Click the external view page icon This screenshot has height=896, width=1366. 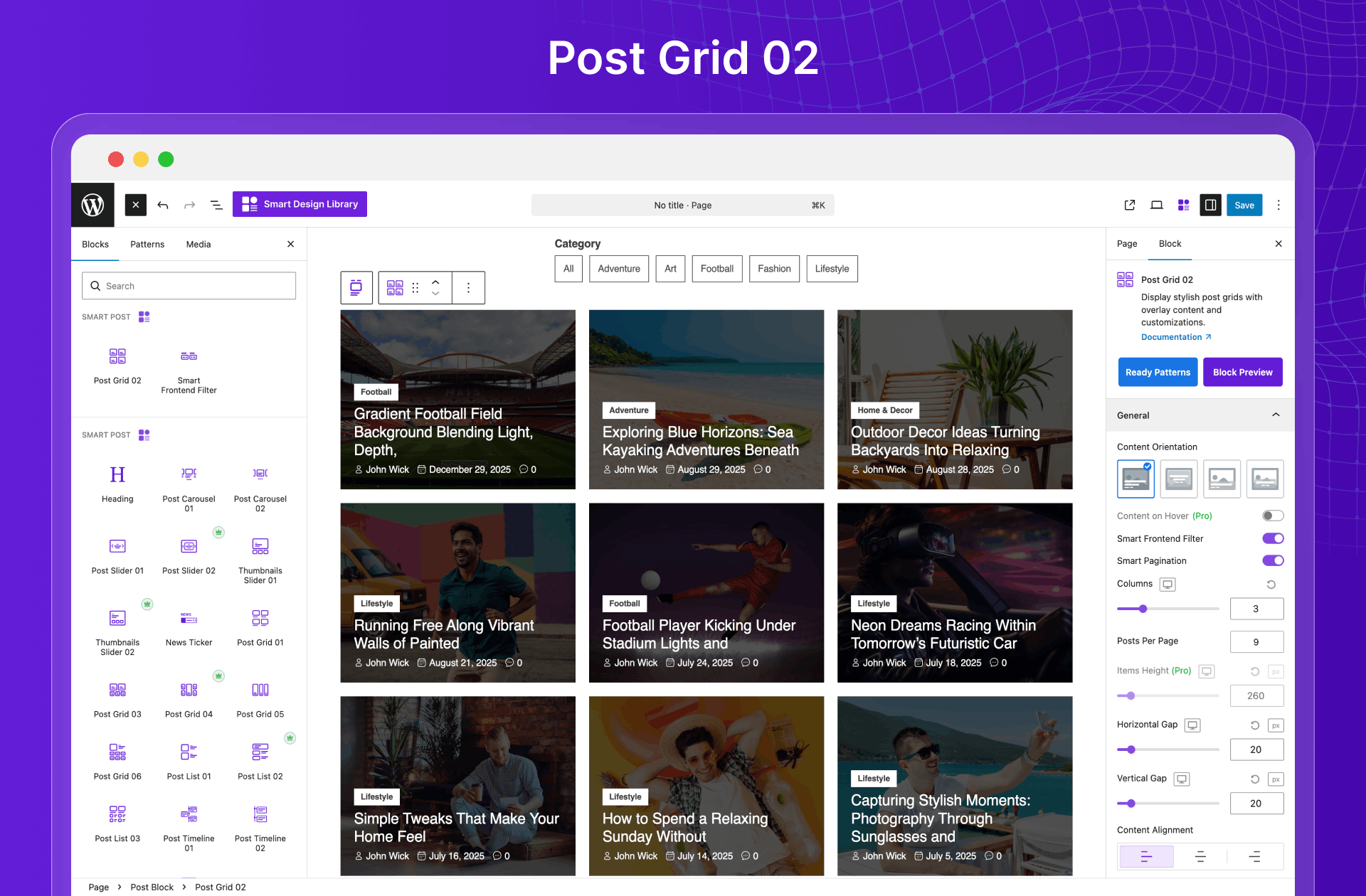[1129, 205]
